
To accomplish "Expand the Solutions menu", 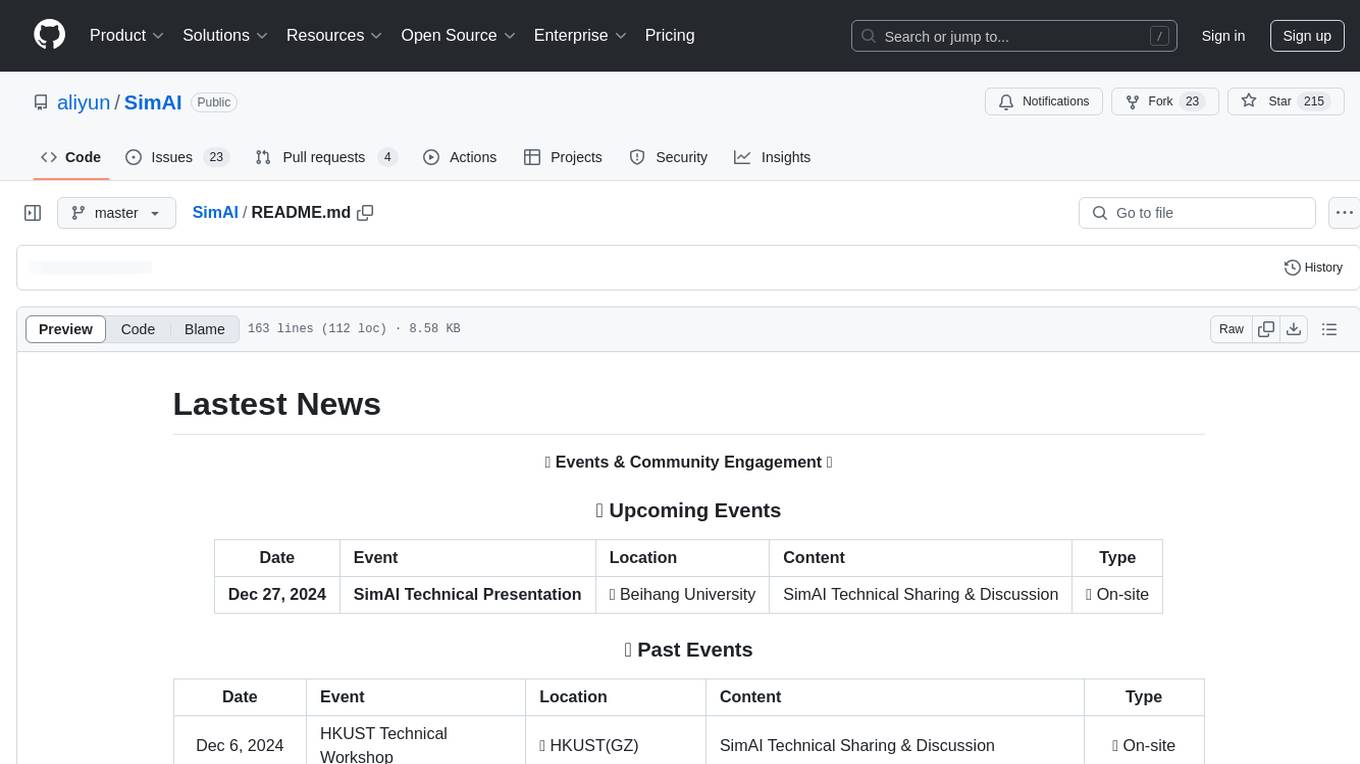I will pos(225,35).
